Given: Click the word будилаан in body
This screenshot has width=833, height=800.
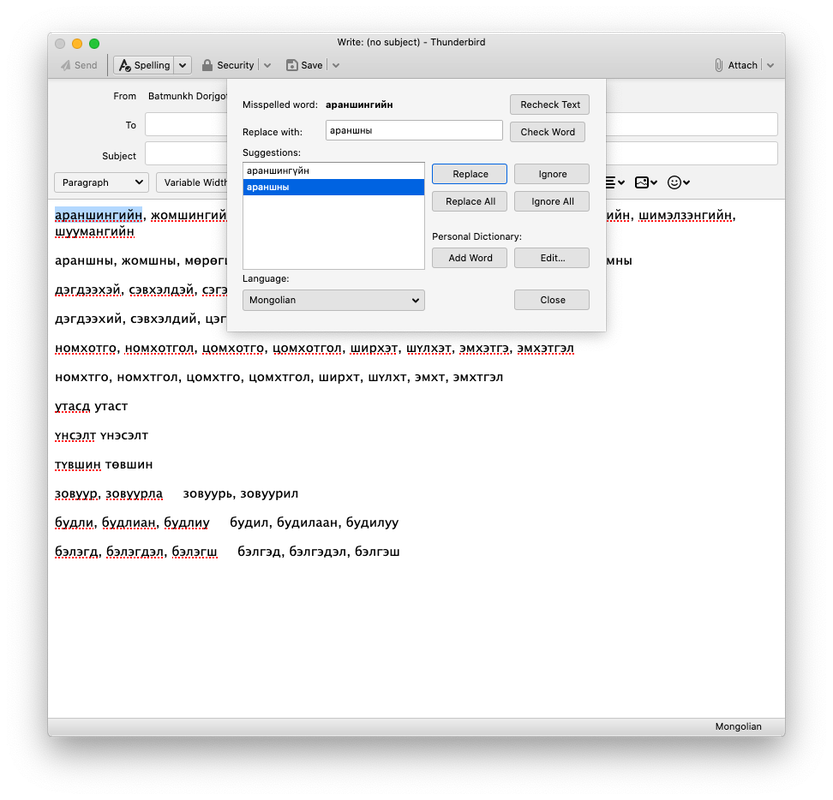Looking at the screenshot, I should point(307,523).
